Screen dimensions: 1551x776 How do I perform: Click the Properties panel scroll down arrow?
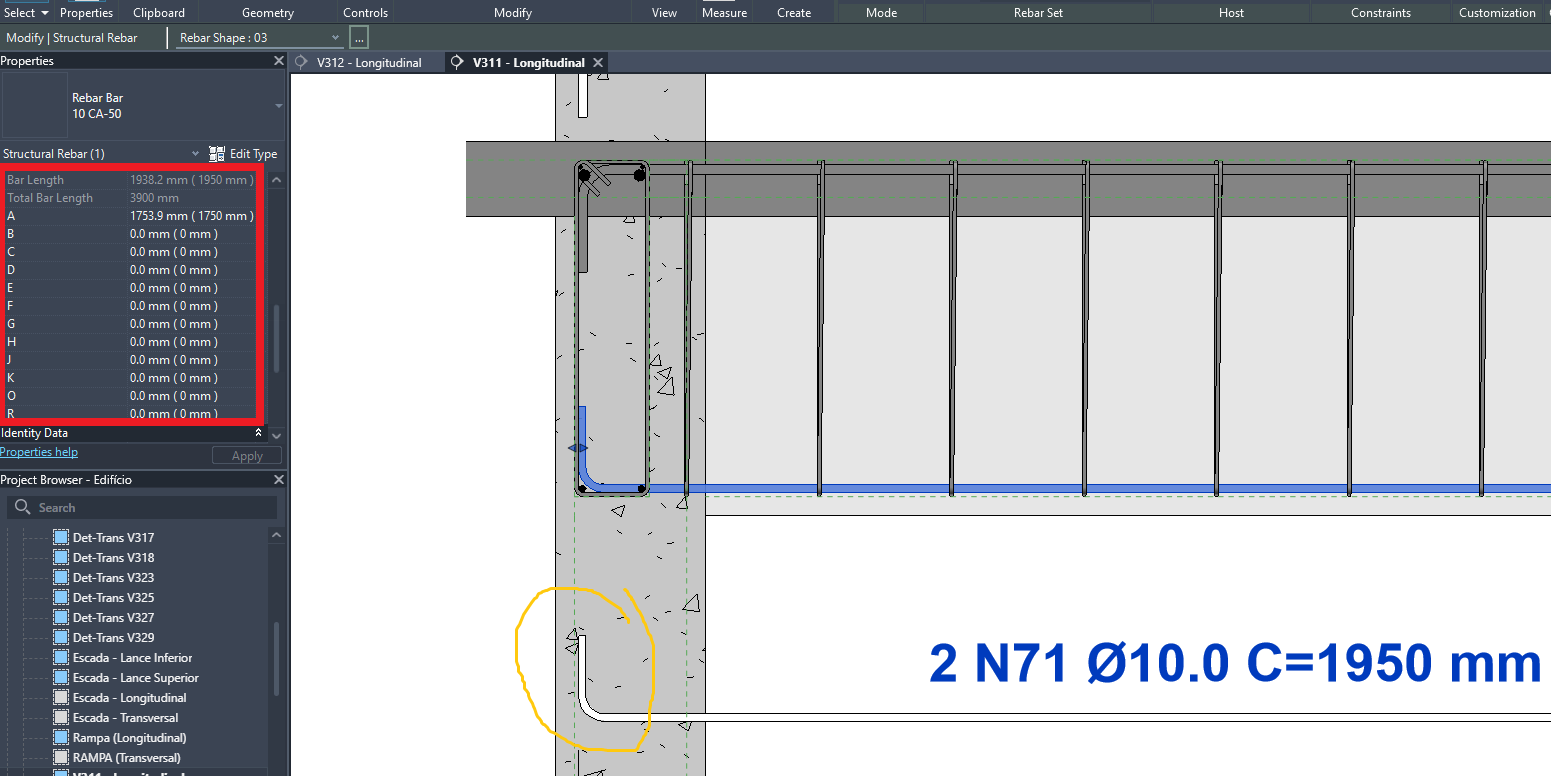(x=277, y=435)
